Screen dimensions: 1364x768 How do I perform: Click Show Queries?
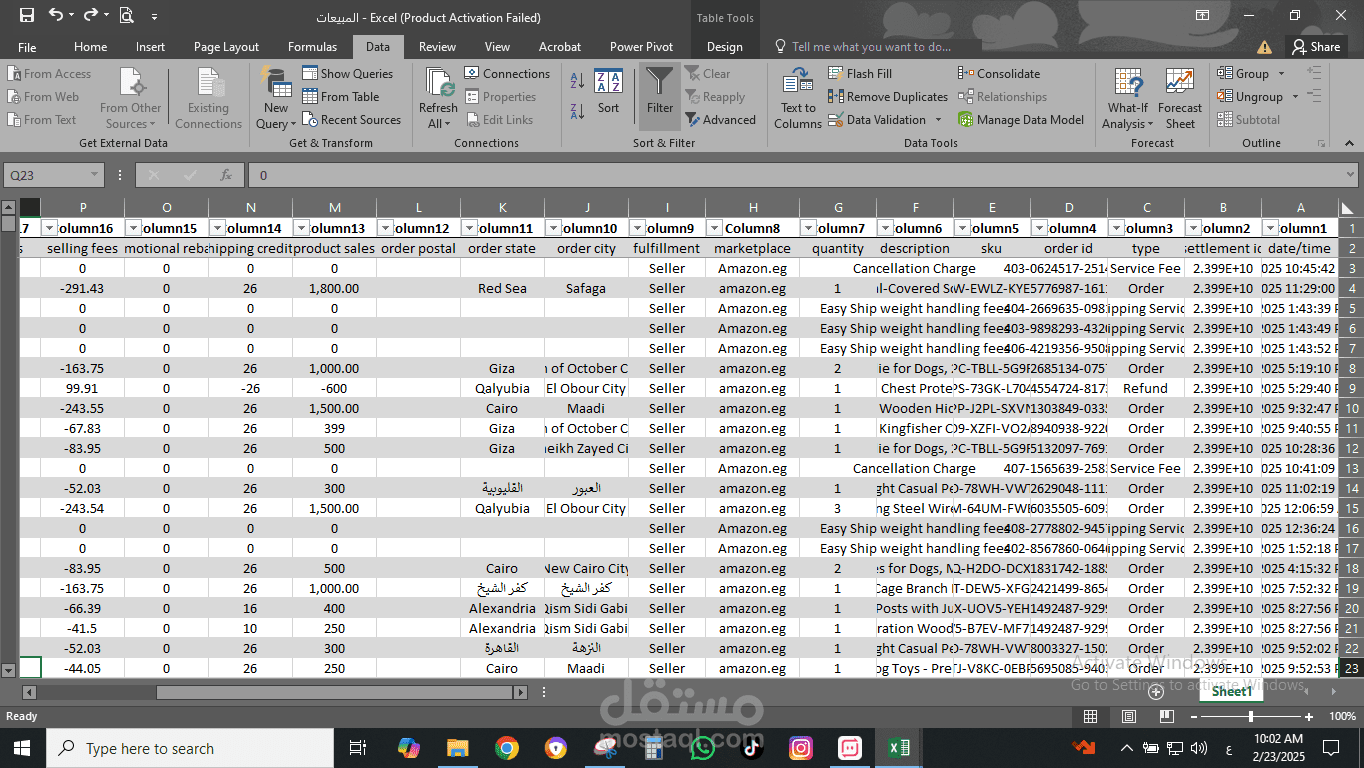coord(348,74)
